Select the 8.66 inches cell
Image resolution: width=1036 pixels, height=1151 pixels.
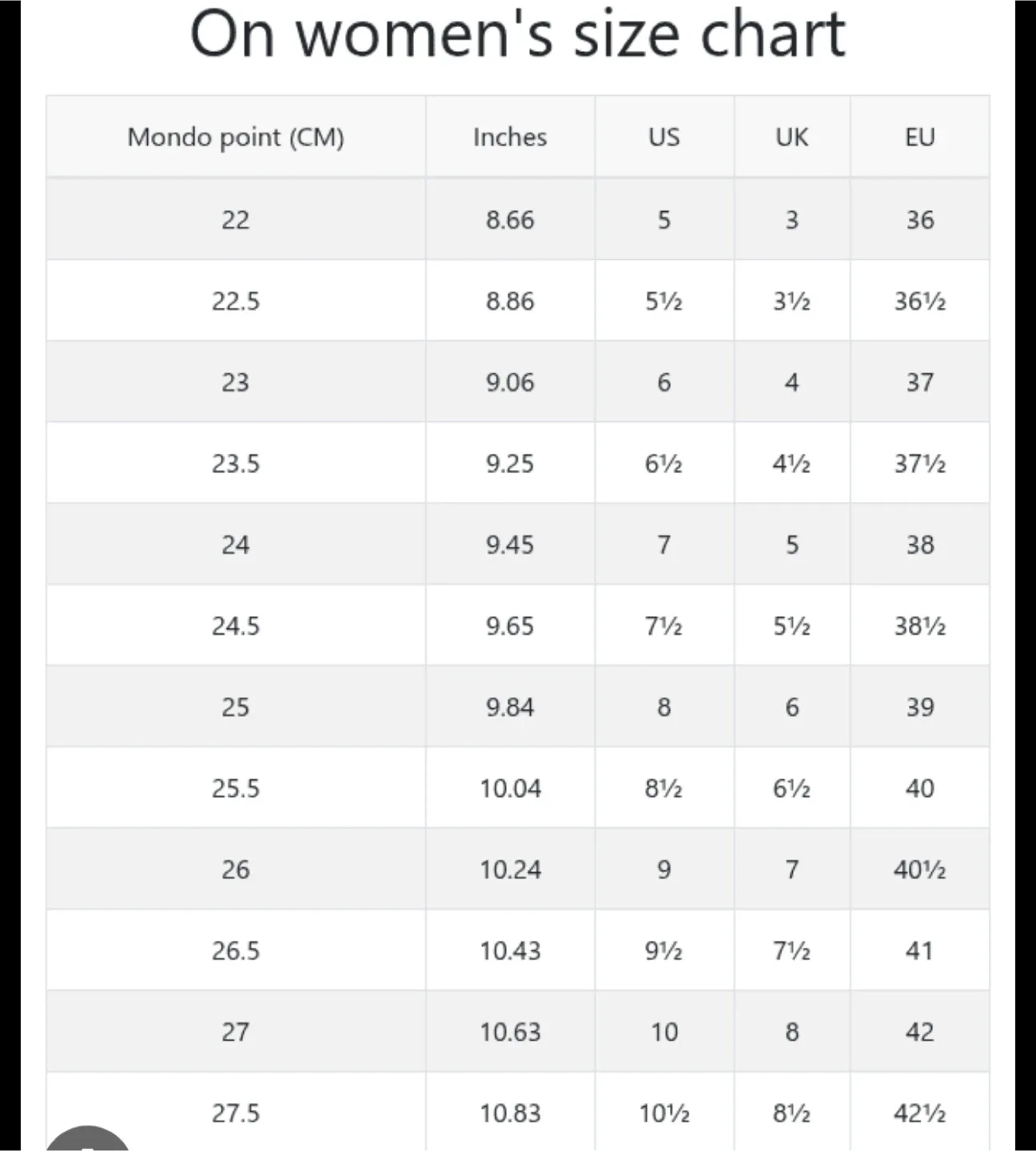coord(510,220)
